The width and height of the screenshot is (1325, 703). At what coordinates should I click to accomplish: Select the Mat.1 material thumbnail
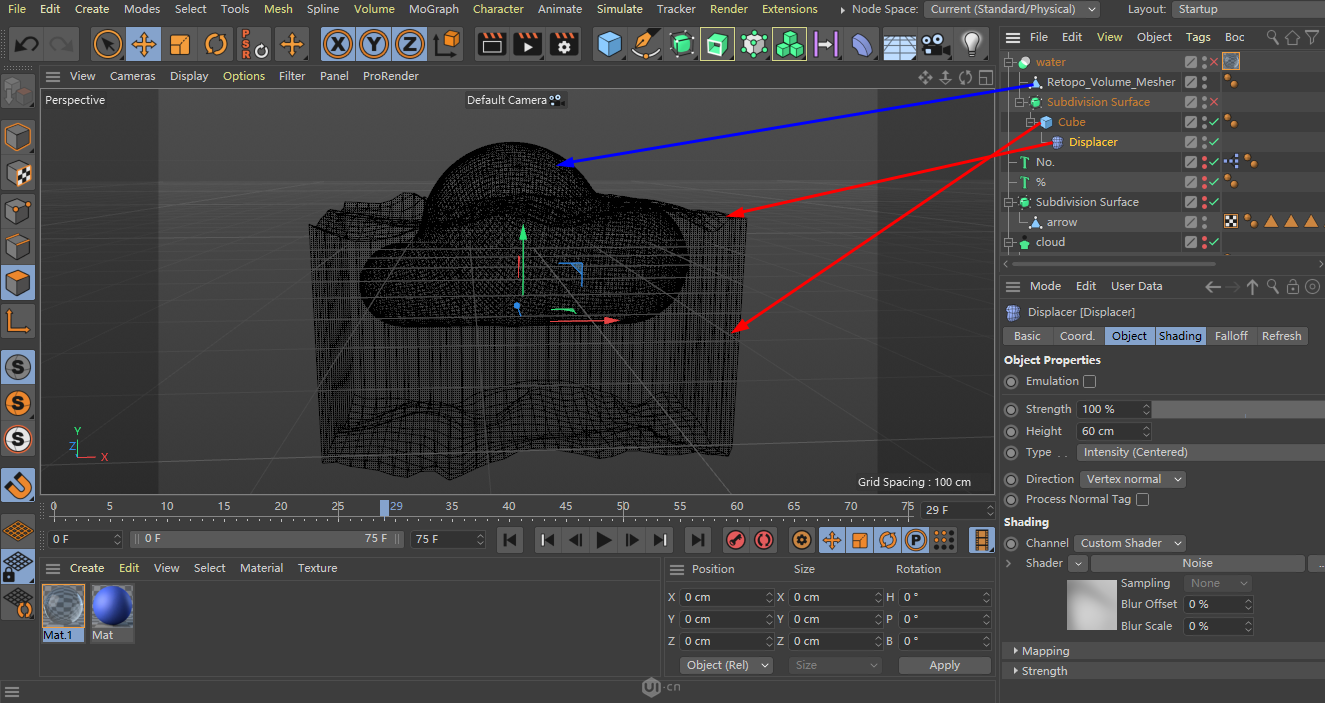pos(63,607)
